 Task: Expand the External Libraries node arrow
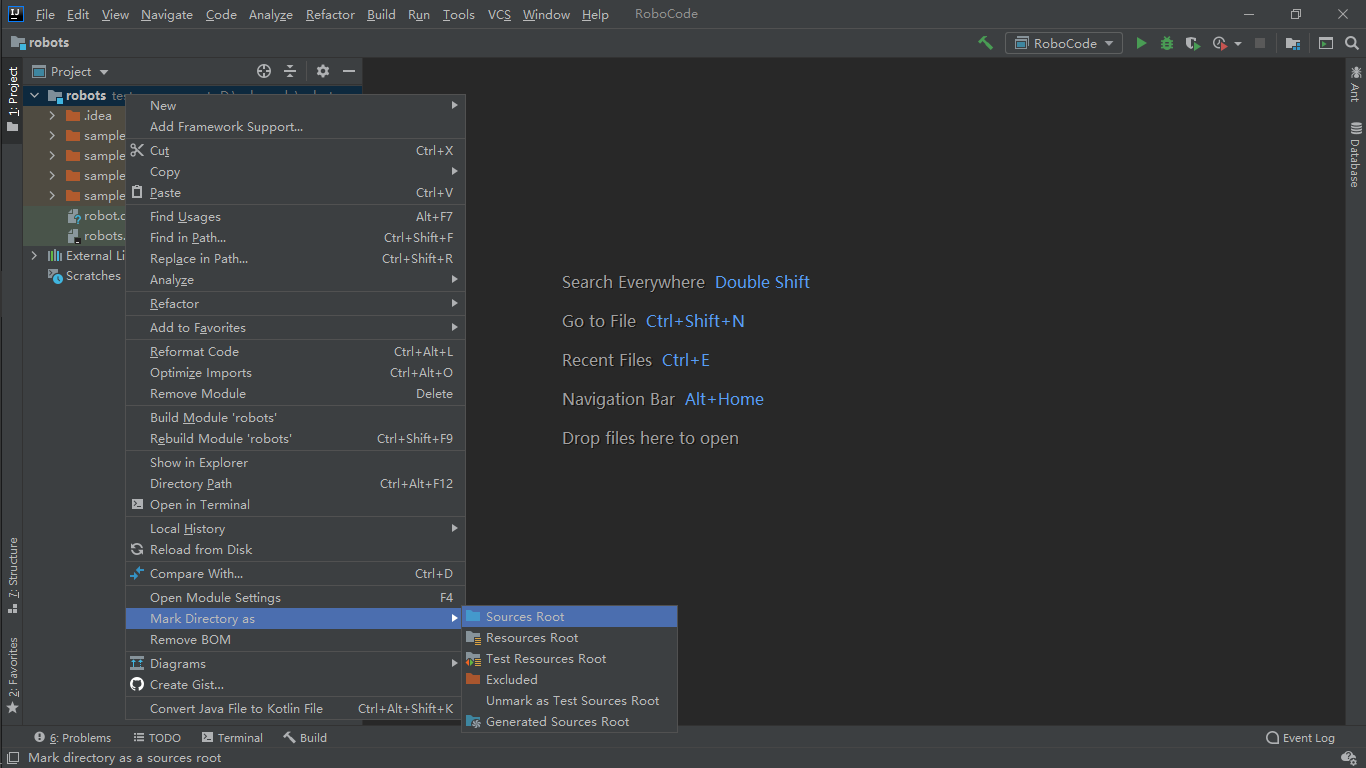pos(35,256)
